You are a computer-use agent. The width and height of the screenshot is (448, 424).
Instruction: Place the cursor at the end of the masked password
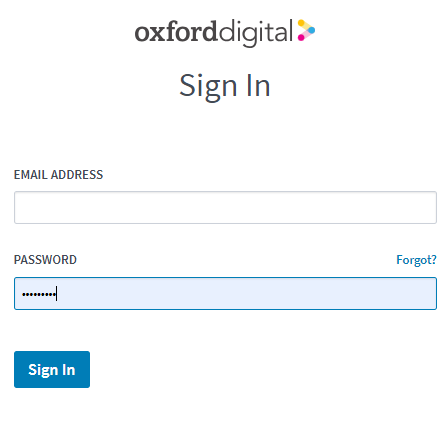[57, 294]
